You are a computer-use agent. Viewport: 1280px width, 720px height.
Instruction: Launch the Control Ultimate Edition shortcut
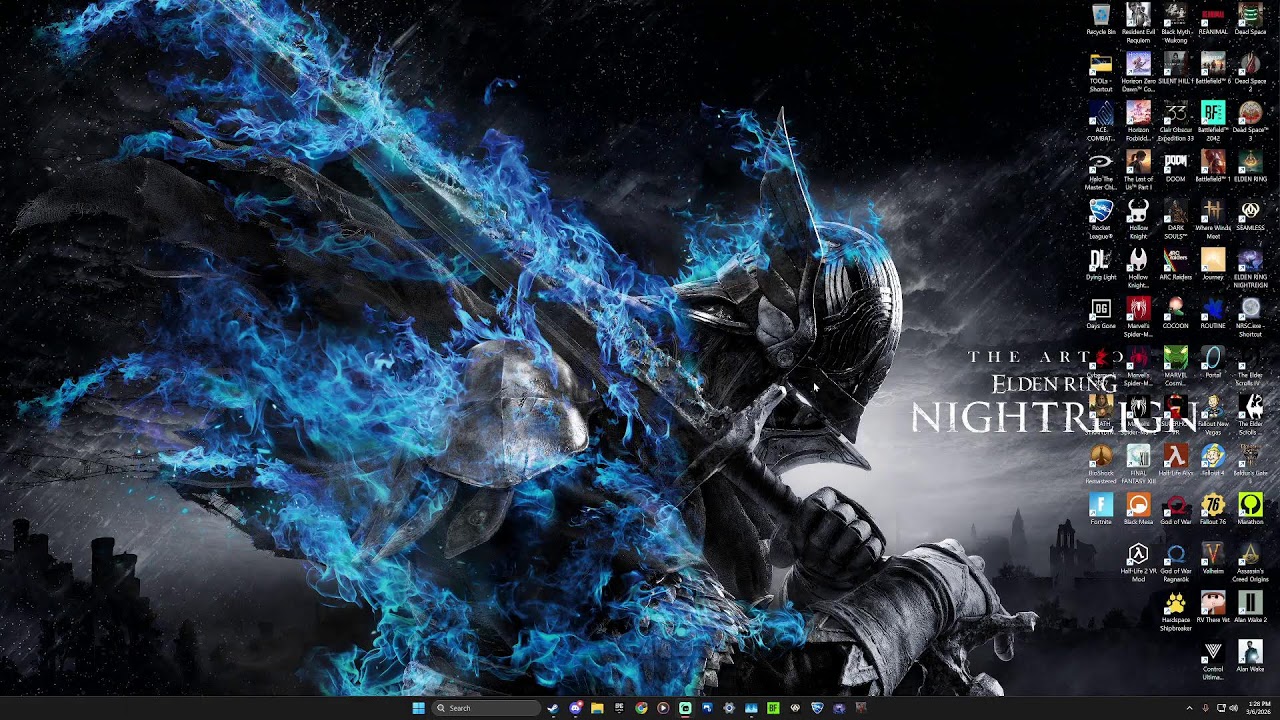coord(1213,660)
